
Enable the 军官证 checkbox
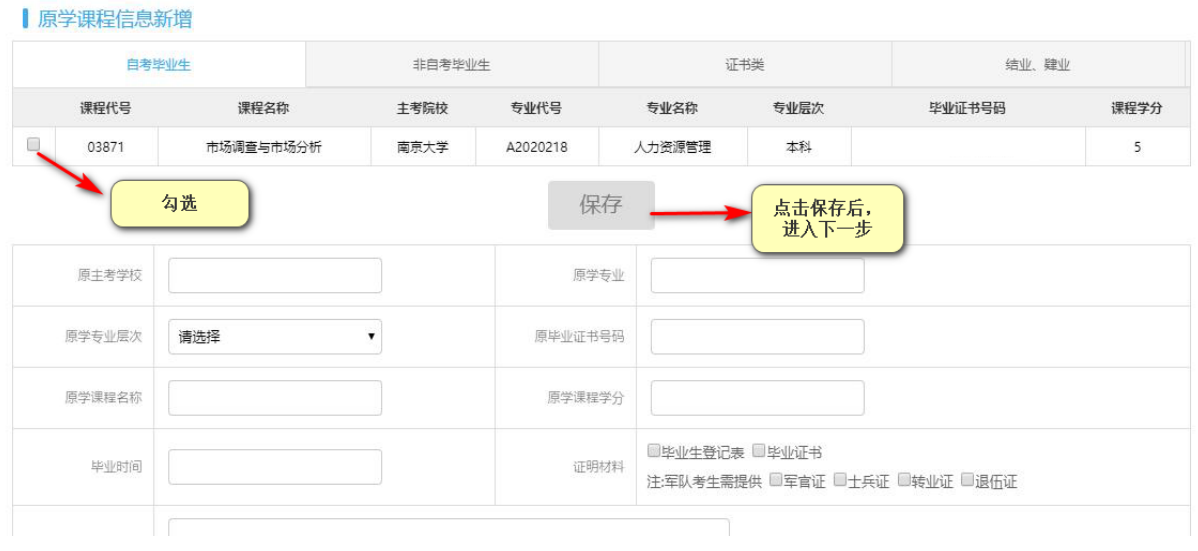(x=776, y=480)
